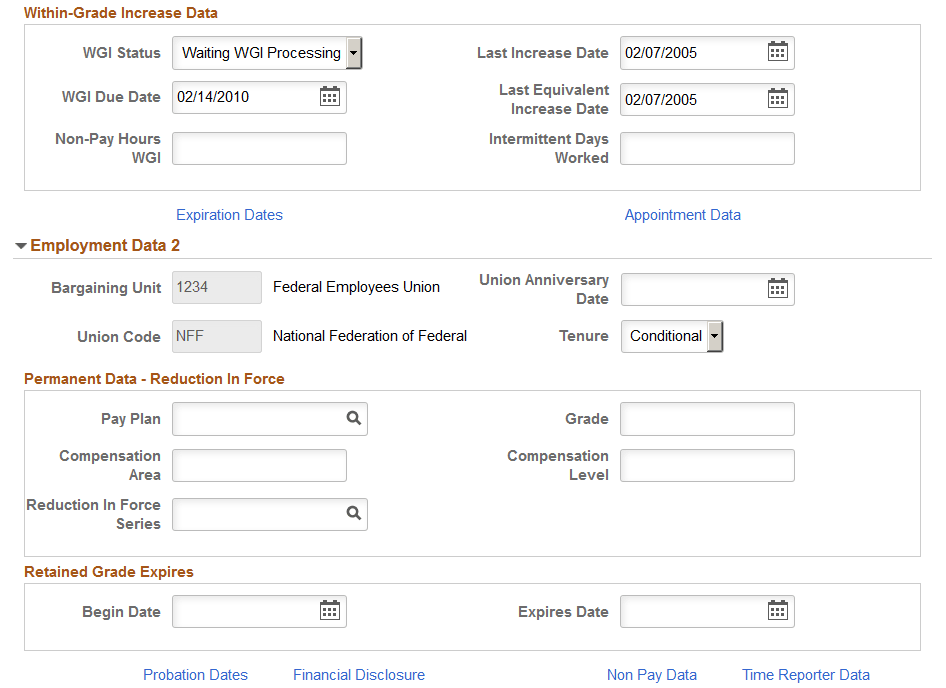The height and width of the screenshot is (688, 946).
Task: Open calendar picker for WGI Due Date
Action: tap(330, 97)
